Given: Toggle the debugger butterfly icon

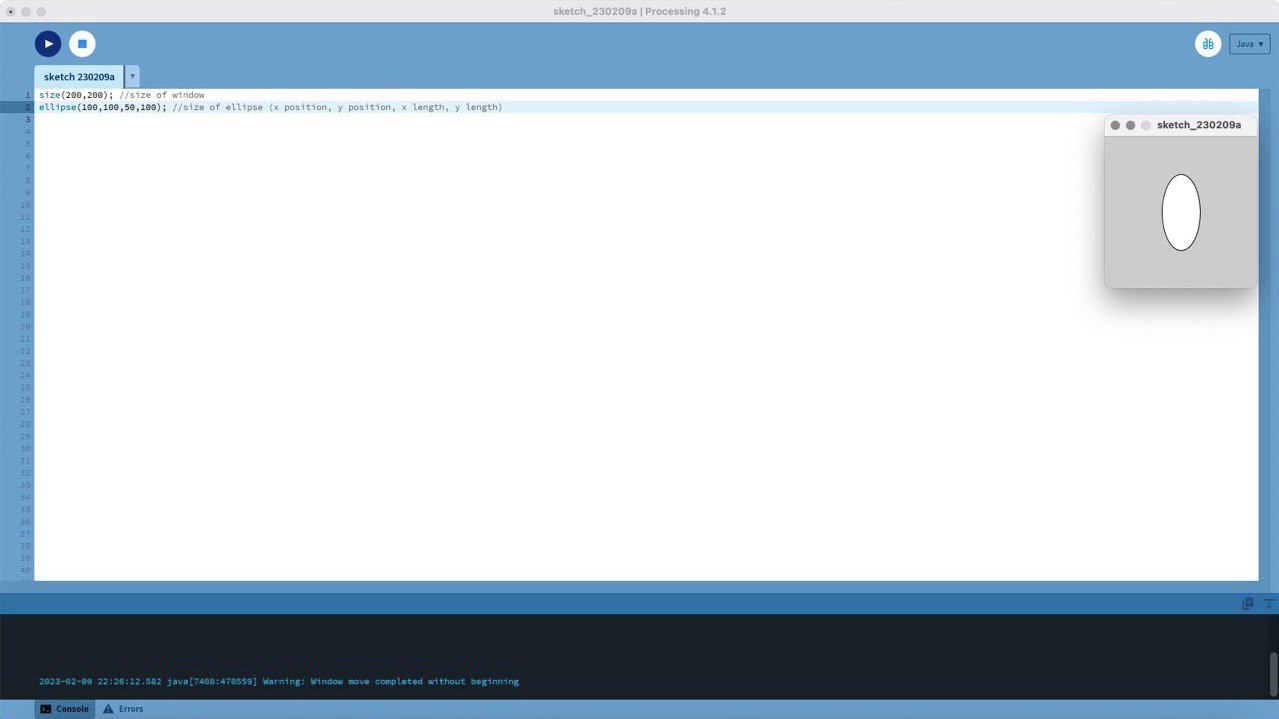Looking at the screenshot, I should (x=1208, y=44).
